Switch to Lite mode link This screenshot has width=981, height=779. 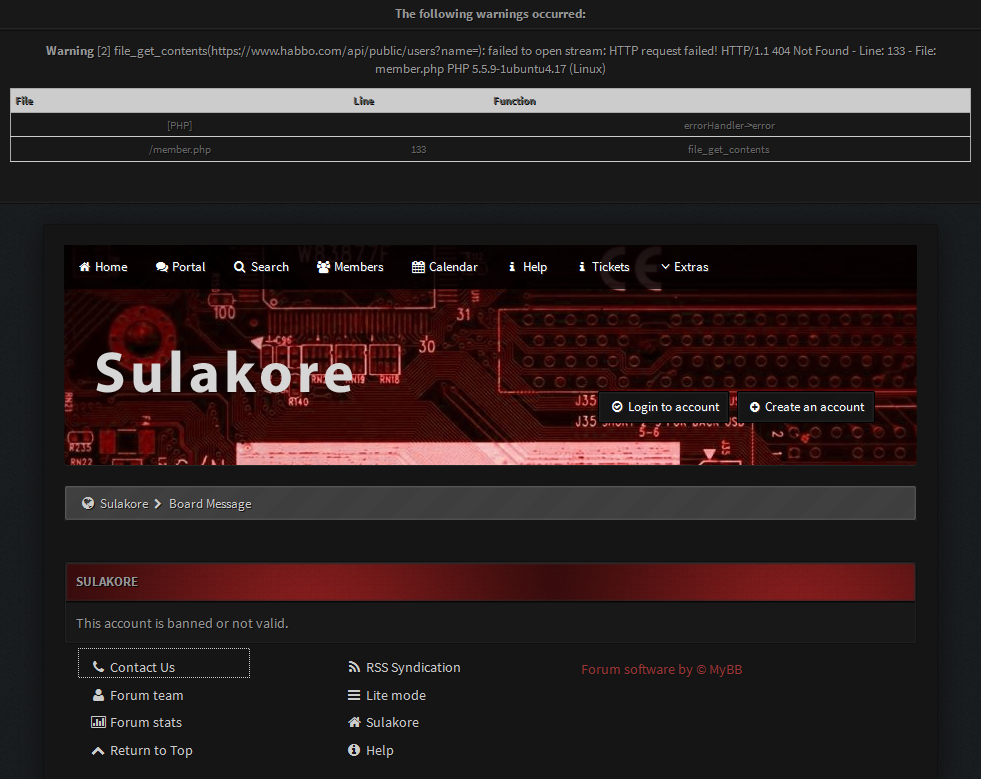point(396,695)
